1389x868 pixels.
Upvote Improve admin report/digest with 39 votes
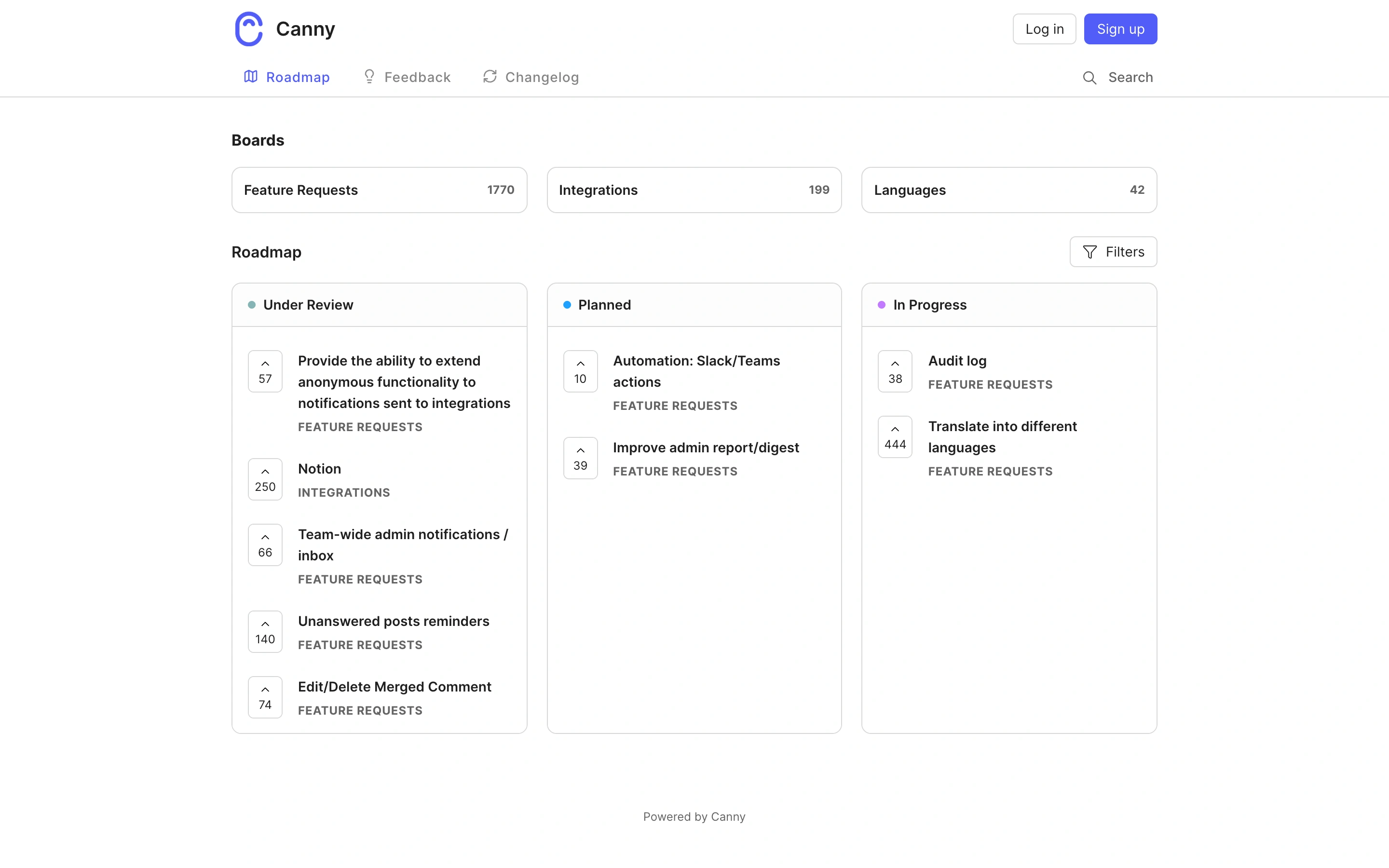click(x=580, y=458)
